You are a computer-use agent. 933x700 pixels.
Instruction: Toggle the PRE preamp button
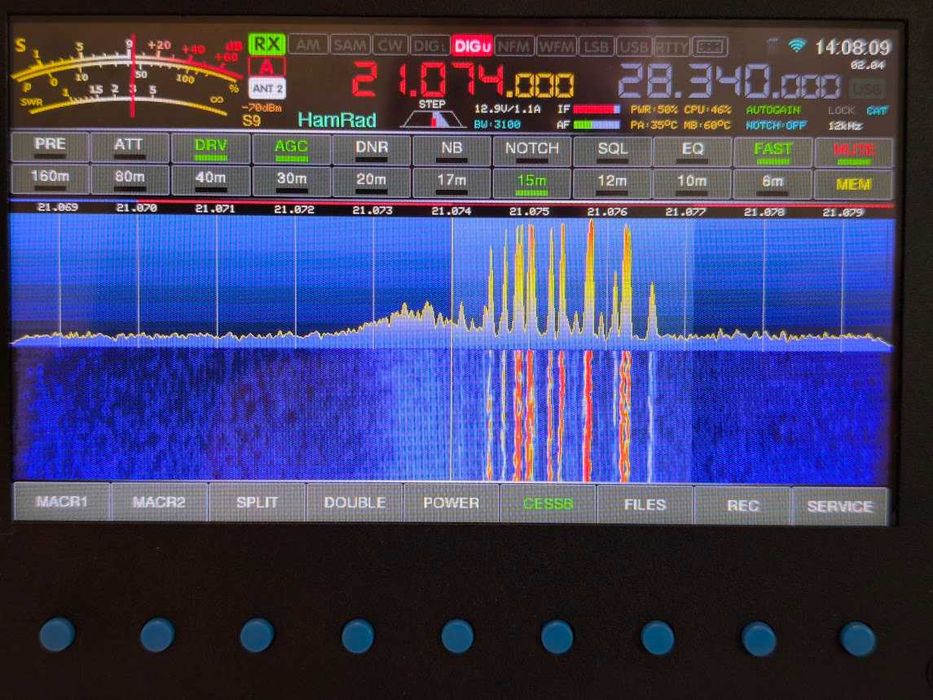coord(50,148)
